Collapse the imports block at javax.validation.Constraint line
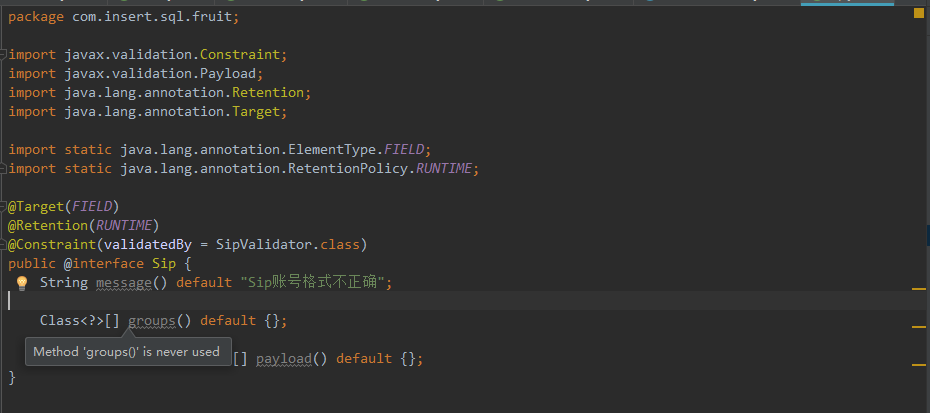 click(3, 55)
